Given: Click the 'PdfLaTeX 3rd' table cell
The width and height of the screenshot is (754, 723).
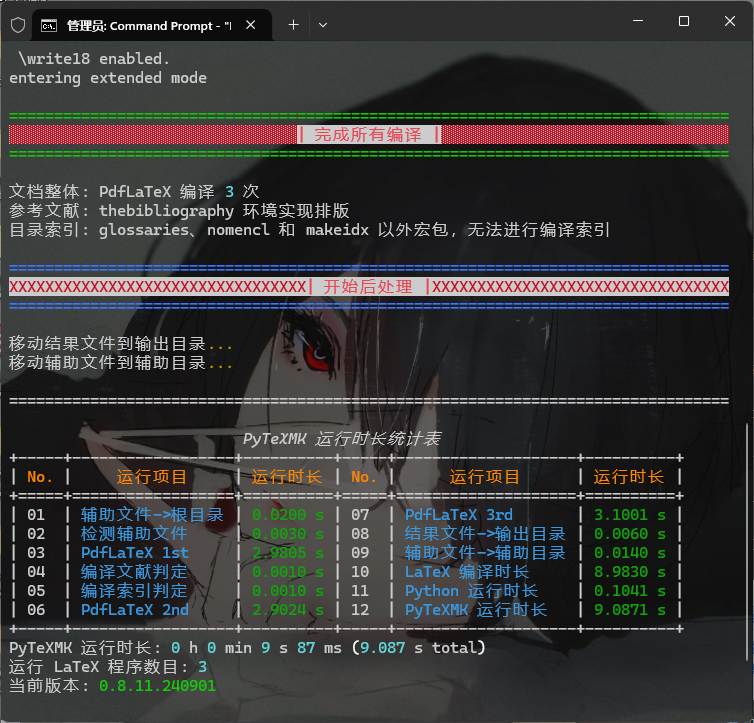Looking at the screenshot, I should pyautogui.click(x=458, y=515).
